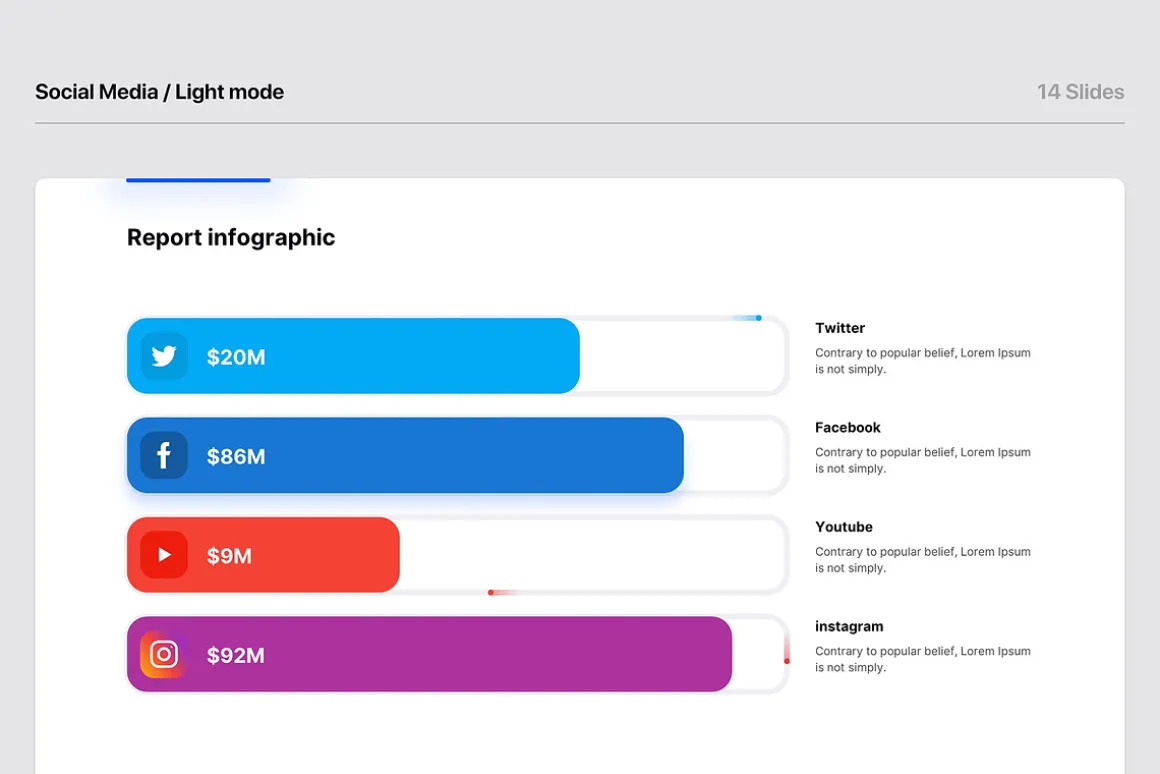Click the dark blue Facebook progress bar
This screenshot has height=774, width=1160.
(x=405, y=455)
